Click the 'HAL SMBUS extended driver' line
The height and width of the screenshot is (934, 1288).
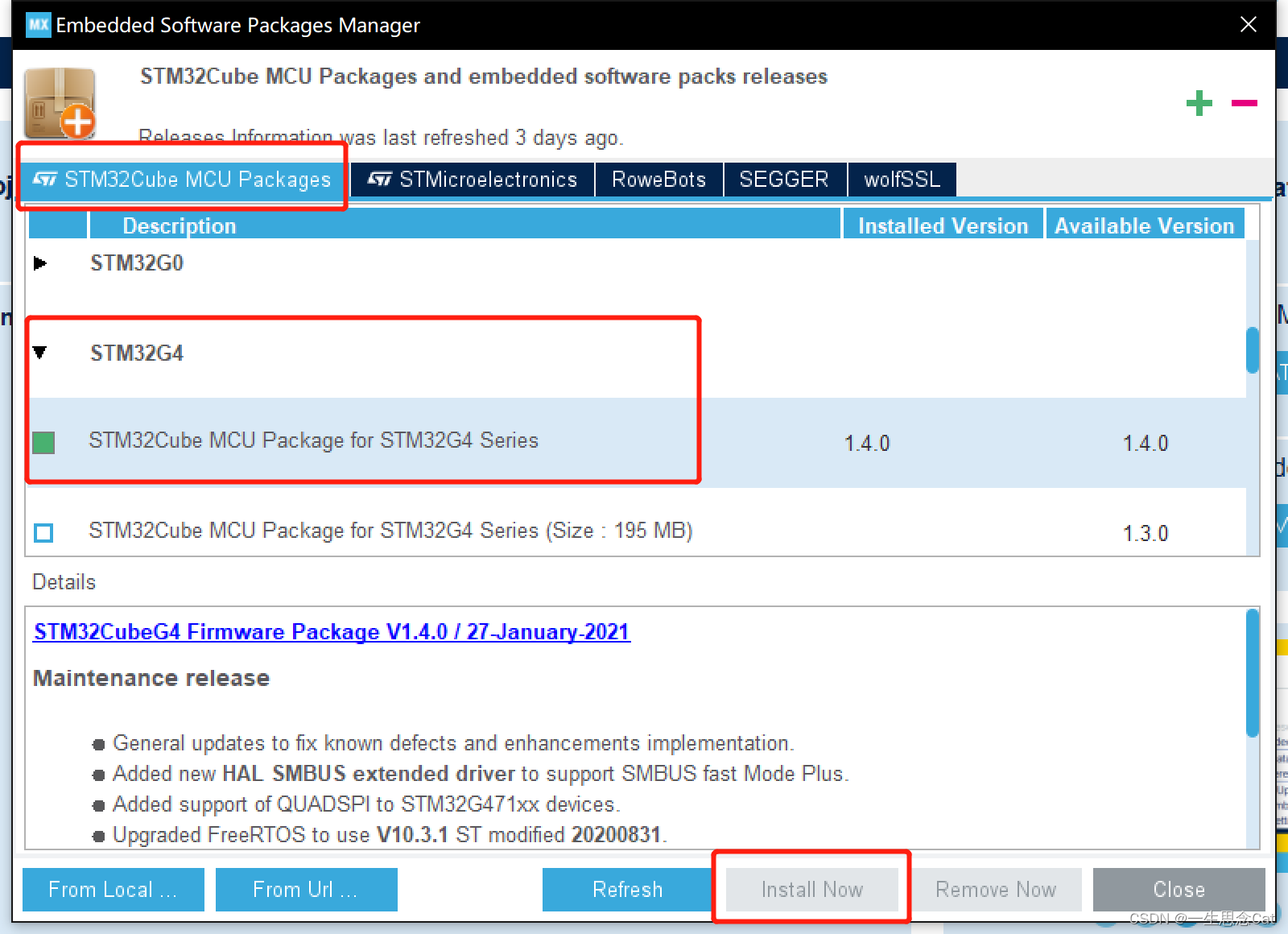click(x=481, y=774)
